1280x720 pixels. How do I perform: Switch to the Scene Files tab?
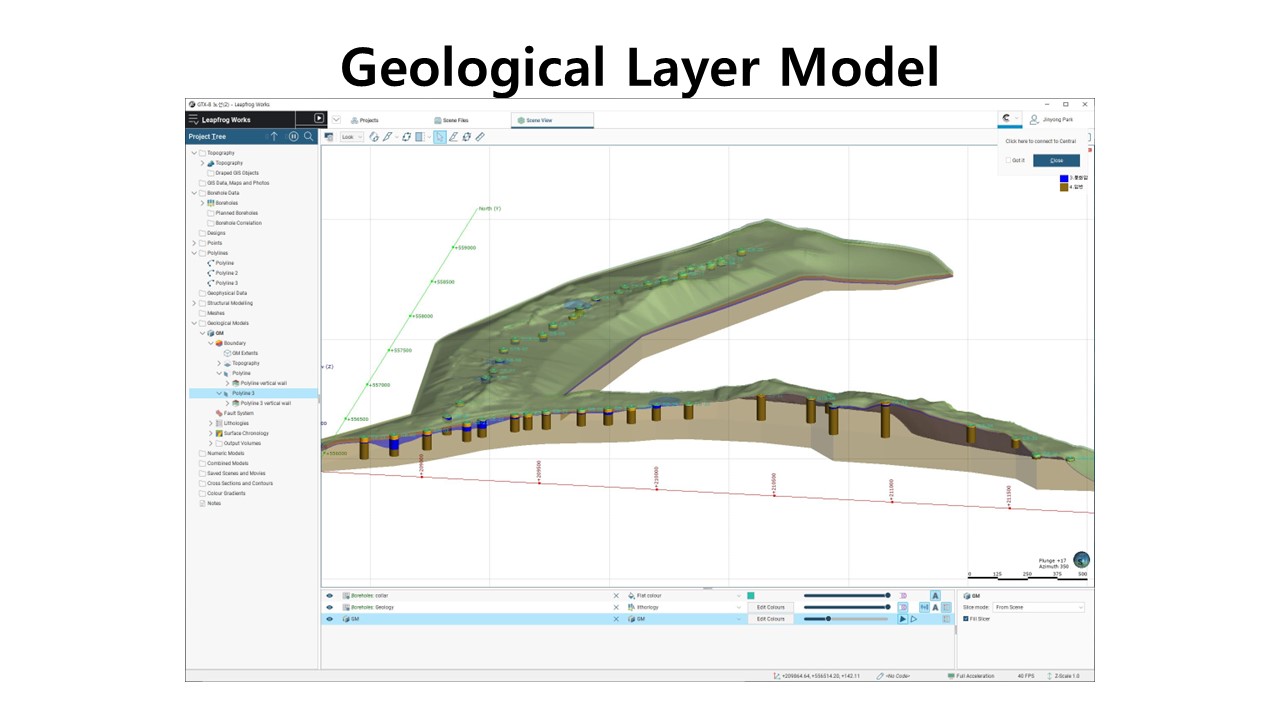point(452,120)
